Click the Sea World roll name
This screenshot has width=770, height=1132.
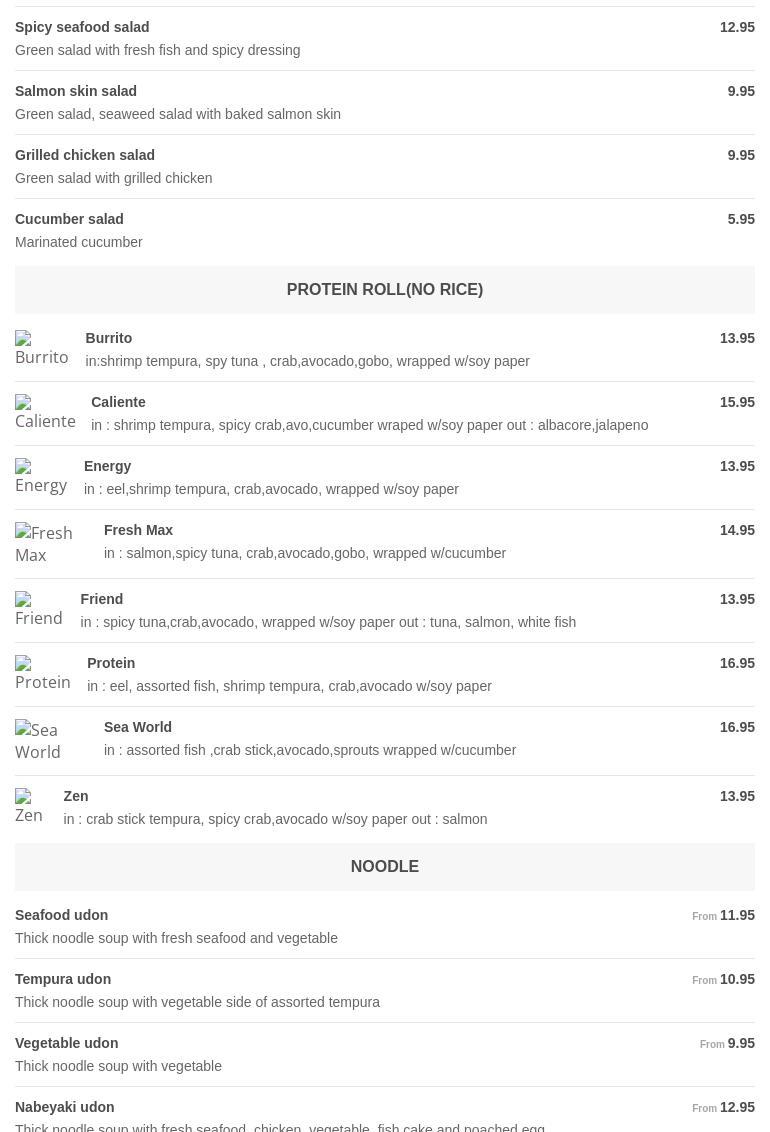coord(138,727)
